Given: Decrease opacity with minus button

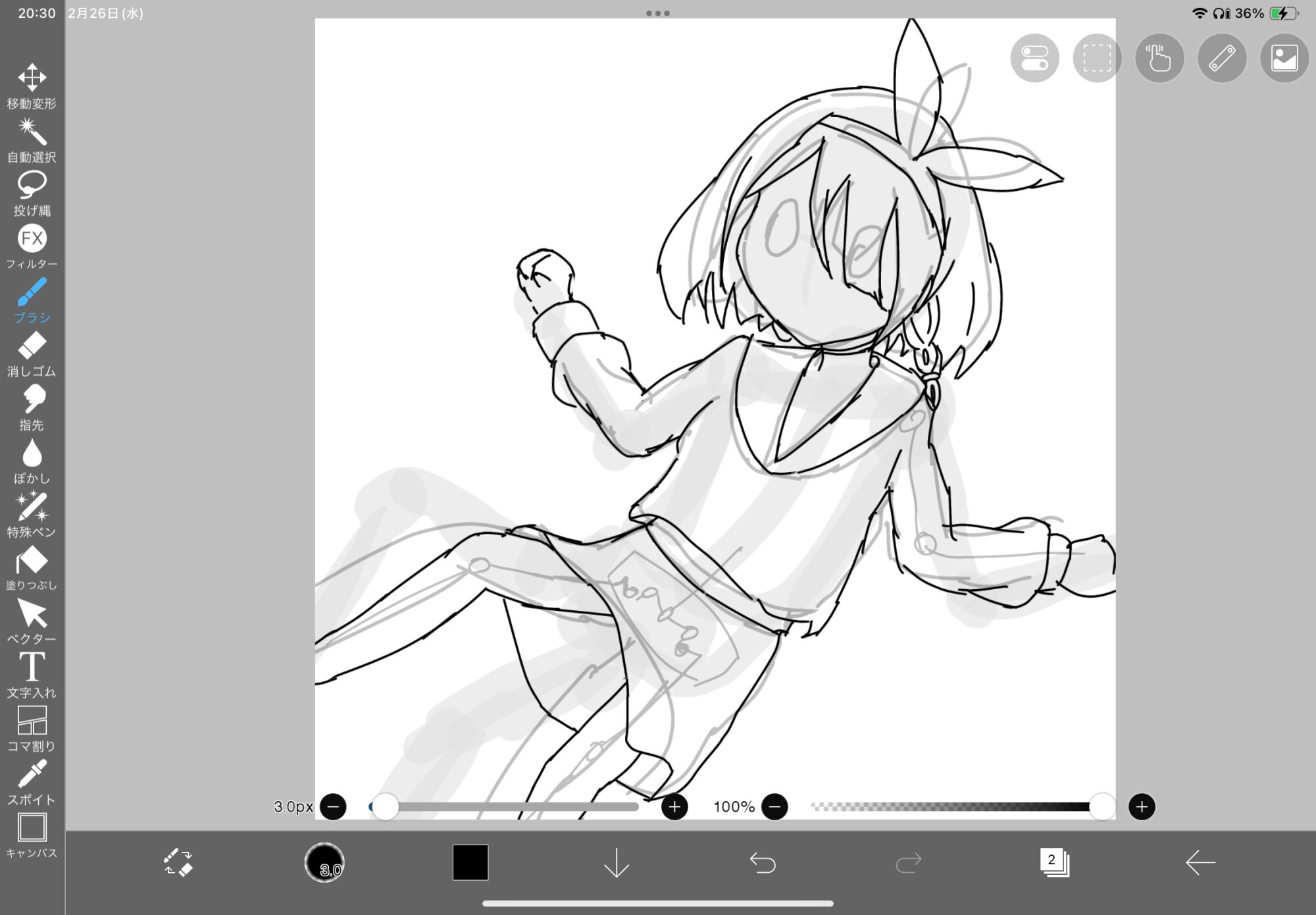Looking at the screenshot, I should click(774, 806).
